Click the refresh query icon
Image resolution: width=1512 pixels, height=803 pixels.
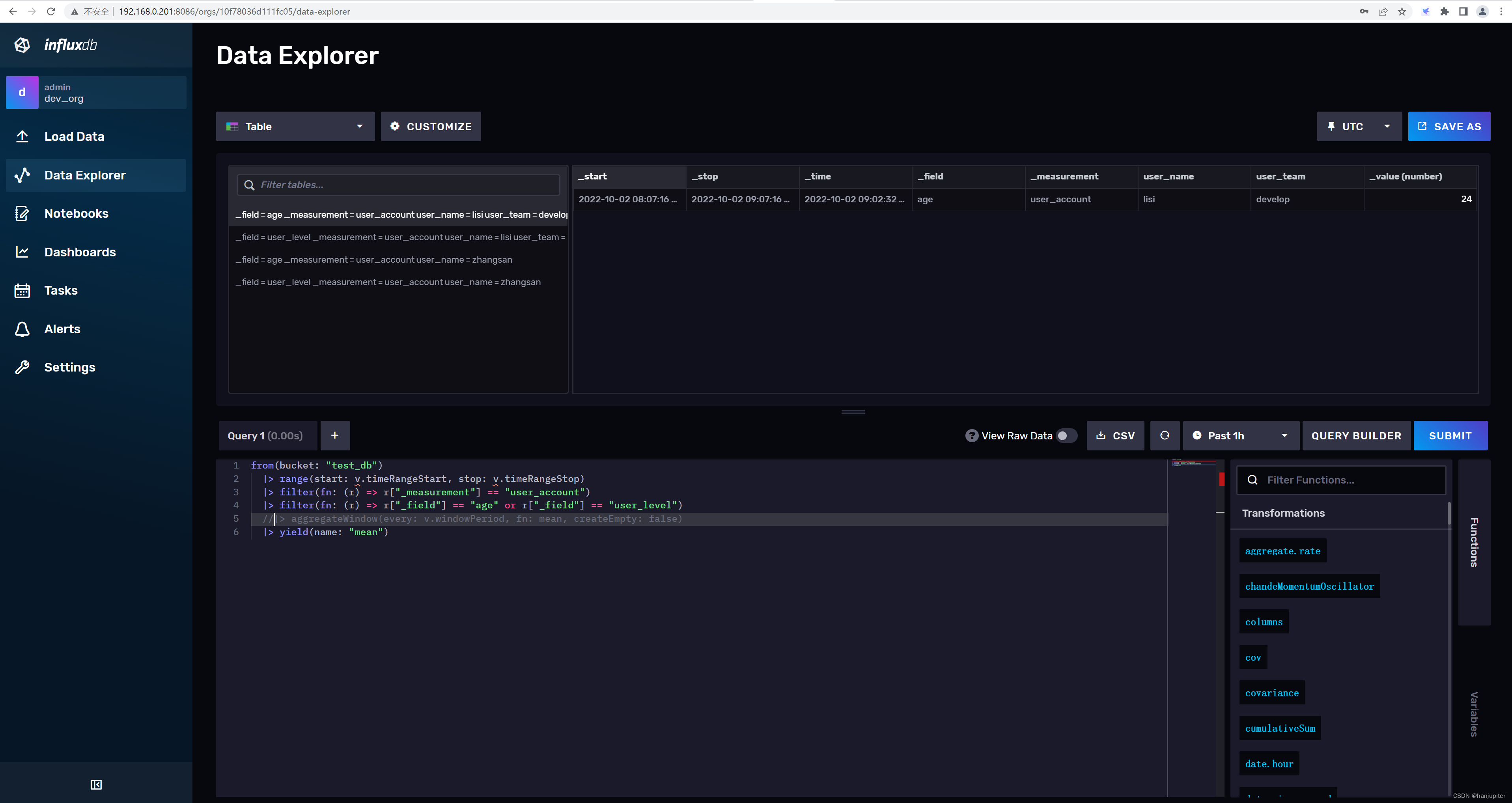pyautogui.click(x=1165, y=435)
